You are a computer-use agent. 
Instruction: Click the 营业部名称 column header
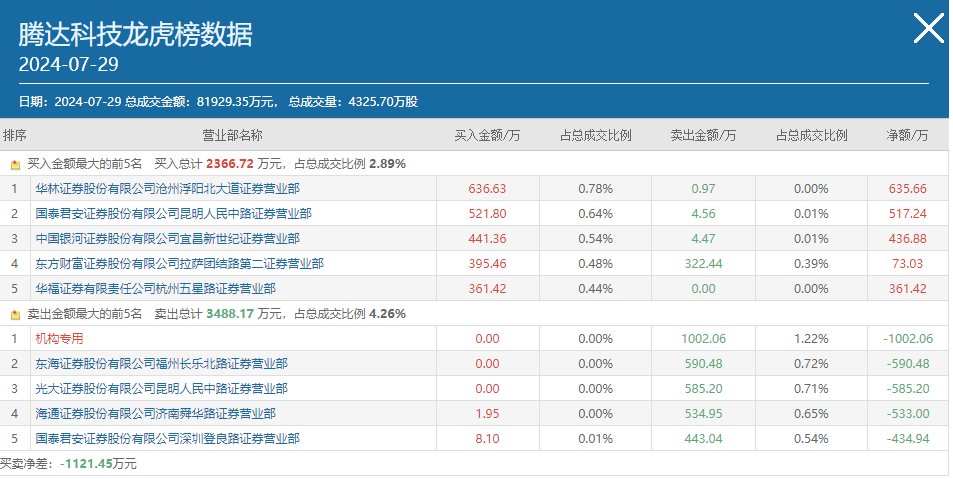pyautogui.click(x=233, y=135)
